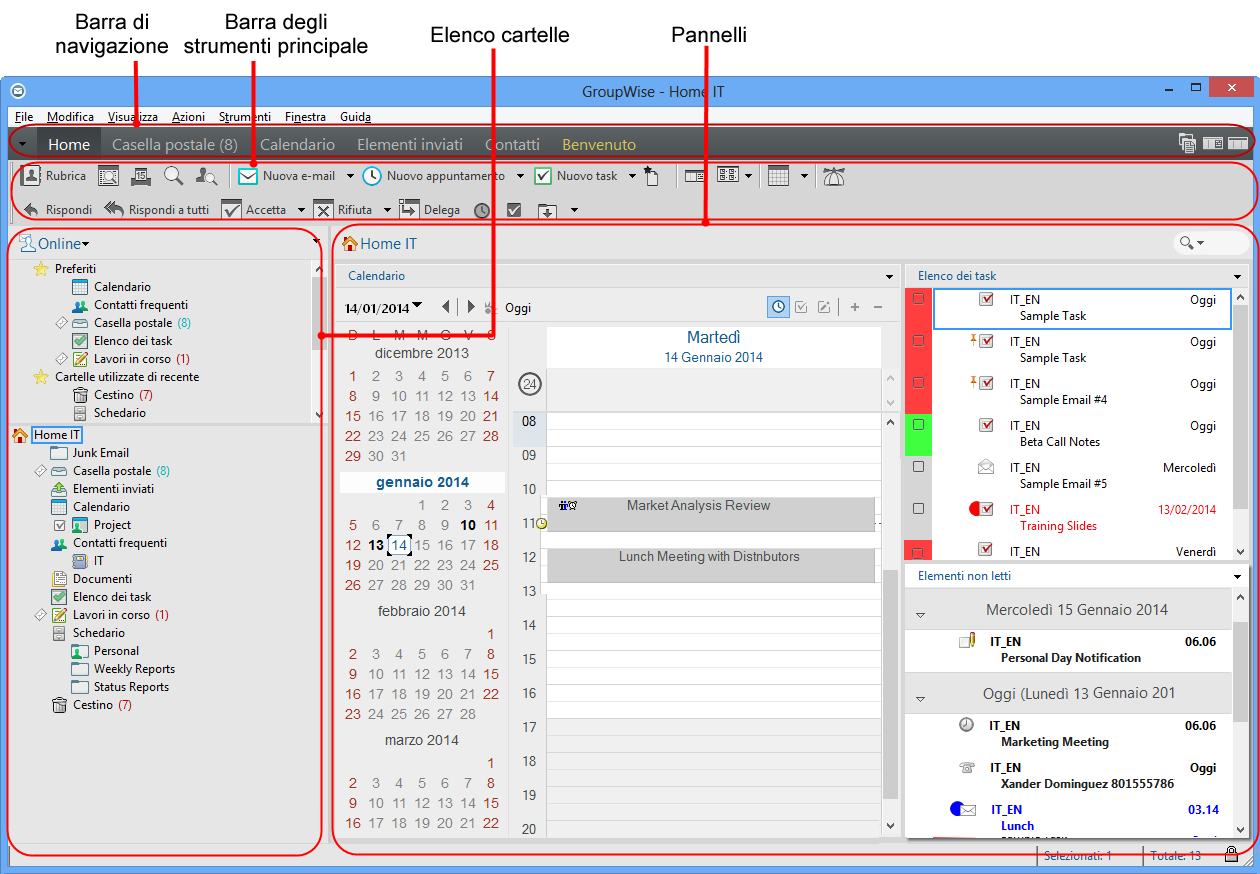Image resolution: width=1260 pixels, height=874 pixels.
Task: Click the leftmost icon at nav bar right end
Action: 1188,143
